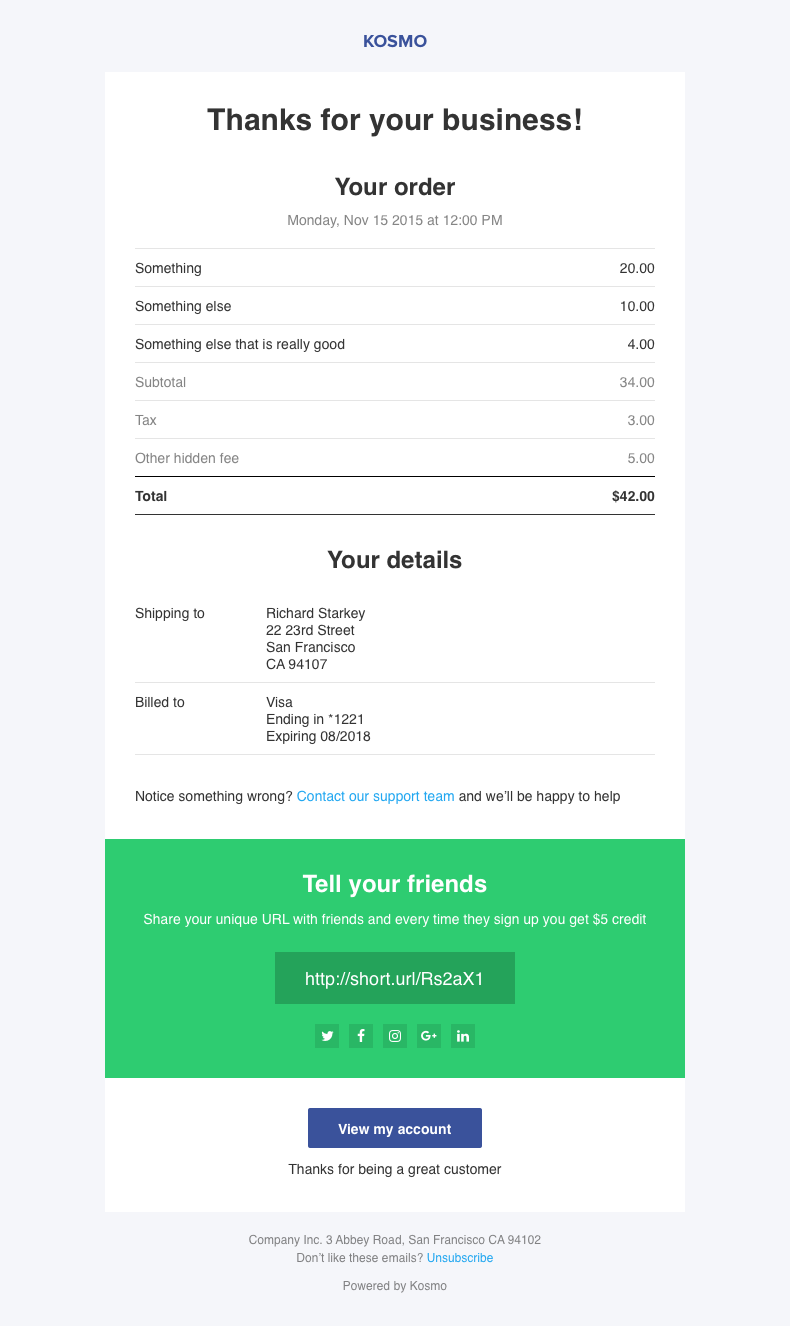Click the Total amount $42.00

(633, 496)
